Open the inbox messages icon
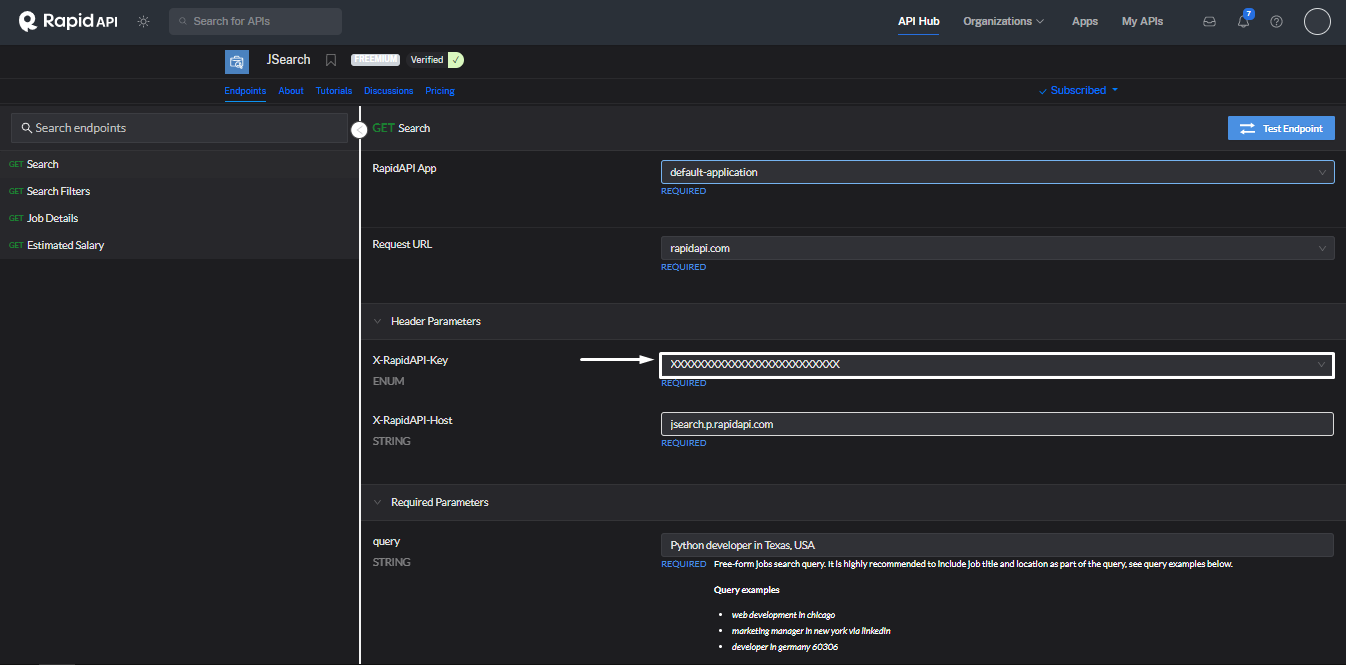1346x665 pixels. 1209,21
